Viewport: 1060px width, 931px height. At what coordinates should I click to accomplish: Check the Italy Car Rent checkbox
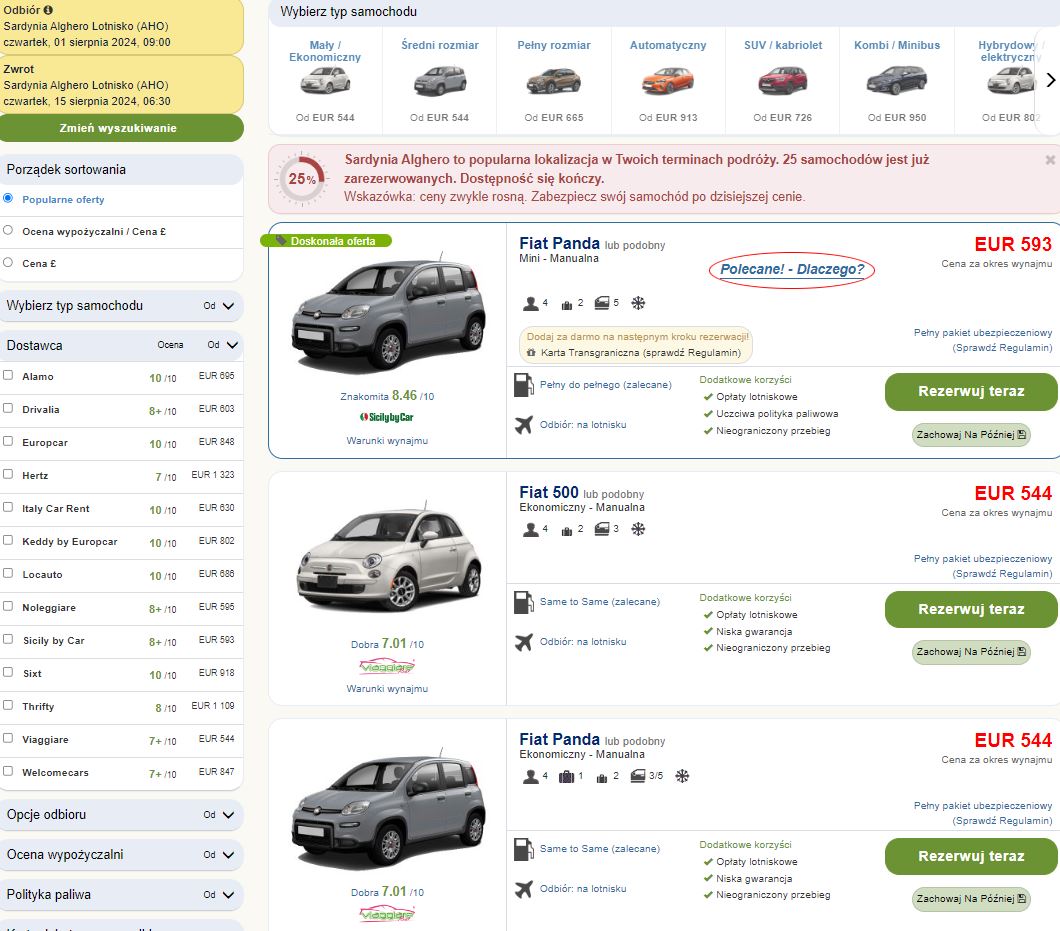[8, 507]
